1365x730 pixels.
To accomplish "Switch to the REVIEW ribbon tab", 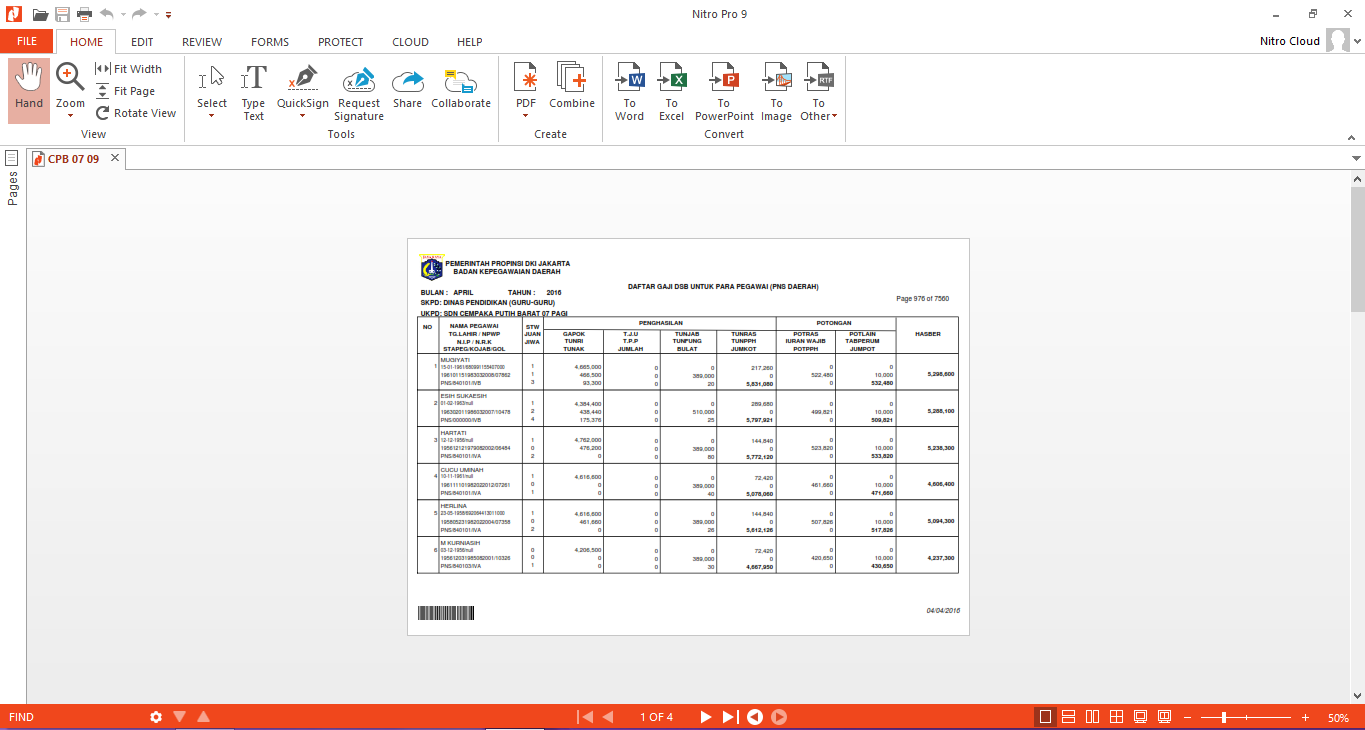I will pyautogui.click(x=202, y=42).
